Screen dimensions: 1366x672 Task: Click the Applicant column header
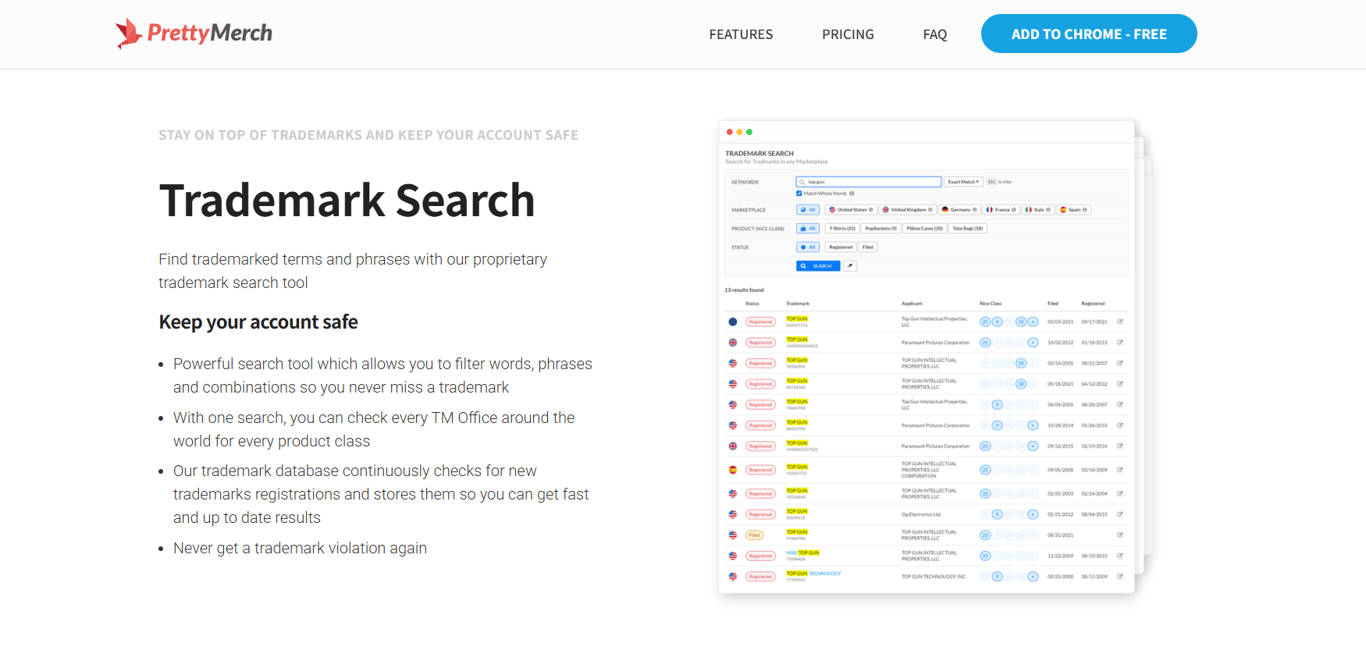click(x=912, y=303)
